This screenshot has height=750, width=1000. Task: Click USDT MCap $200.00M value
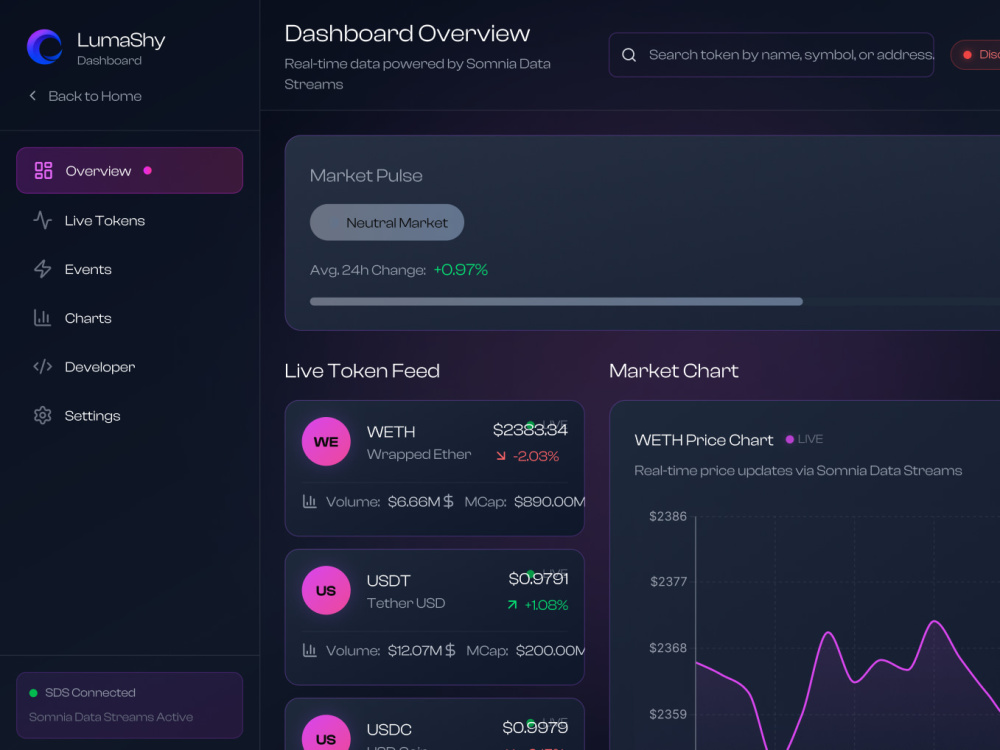coord(550,651)
